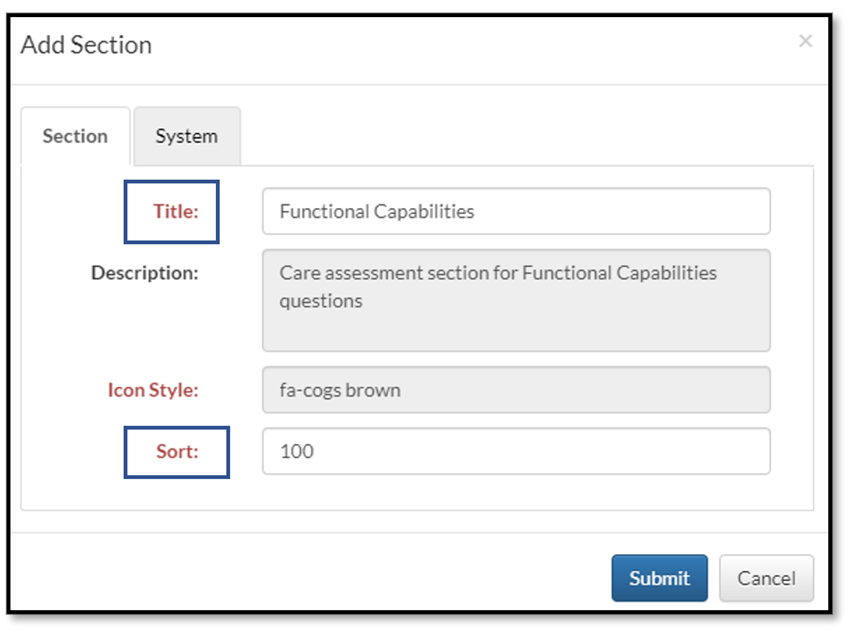Click inside the Description text area
The image size is (853, 633).
[516, 300]
